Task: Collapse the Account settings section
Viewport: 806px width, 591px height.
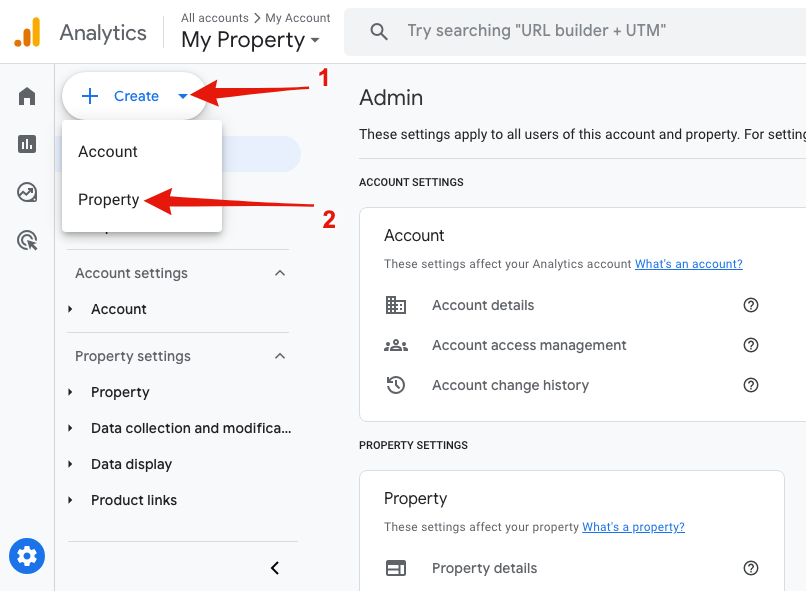Action: [280, 273]
